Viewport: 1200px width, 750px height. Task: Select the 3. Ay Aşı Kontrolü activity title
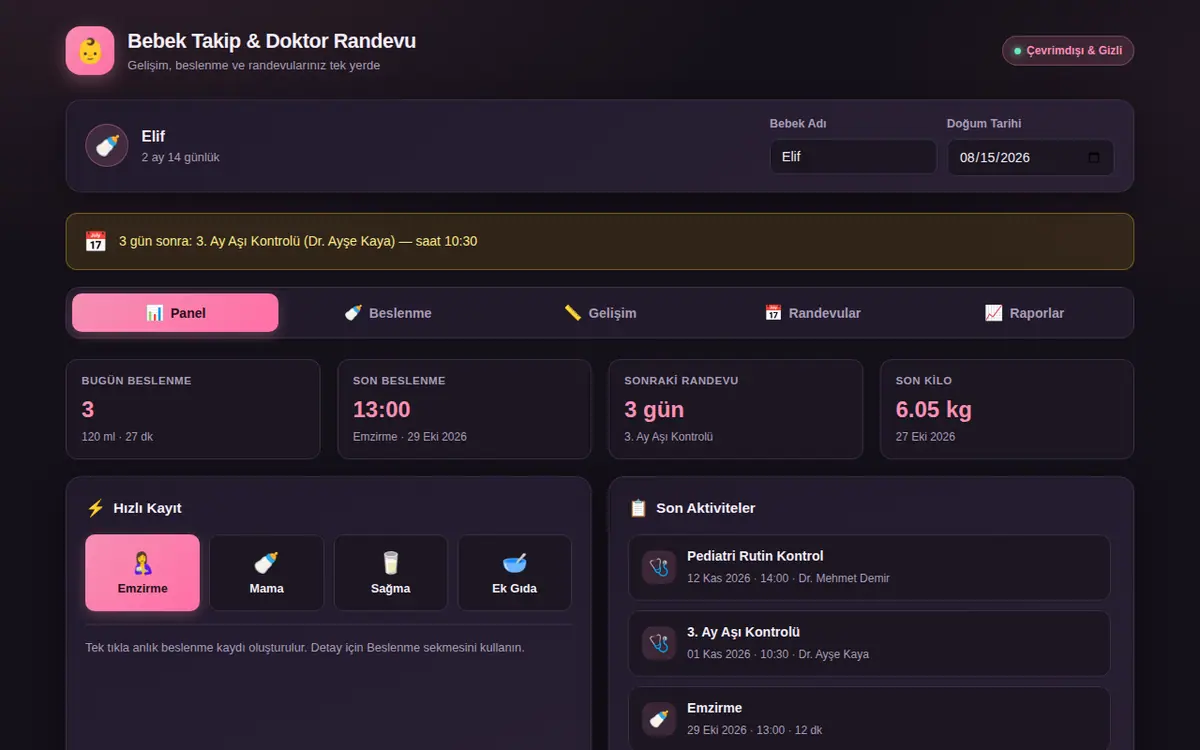click(x=743, y=632)
